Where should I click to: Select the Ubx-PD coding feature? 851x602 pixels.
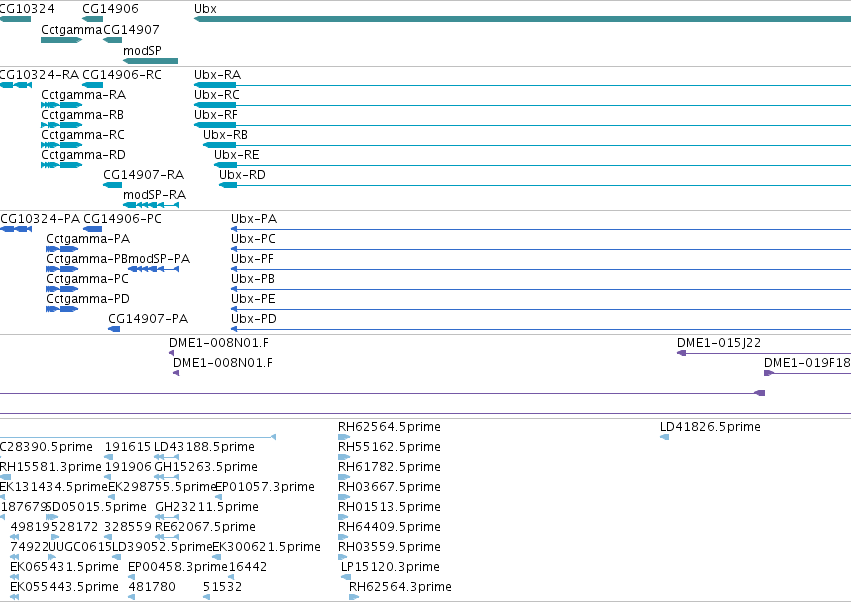(541, 329)
